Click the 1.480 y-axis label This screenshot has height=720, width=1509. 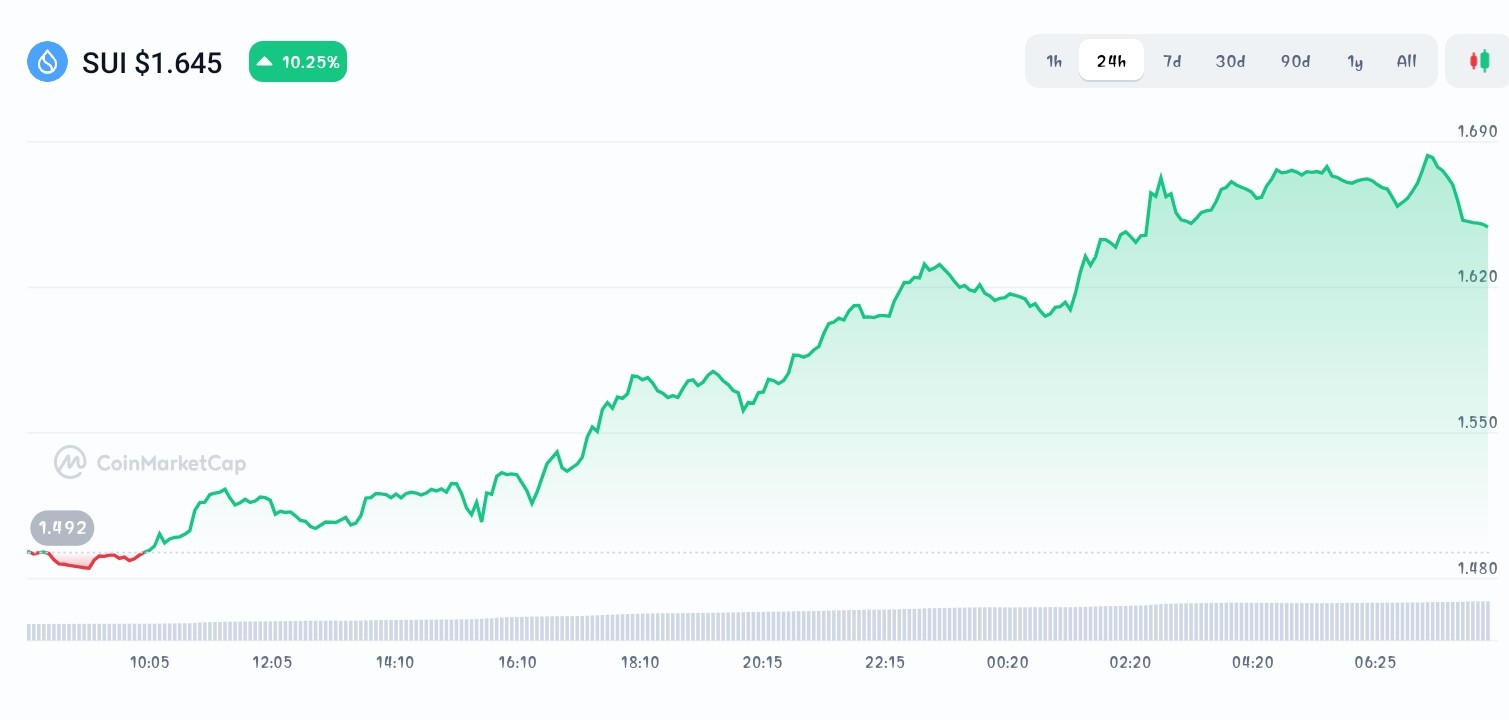coord(1477,568)
